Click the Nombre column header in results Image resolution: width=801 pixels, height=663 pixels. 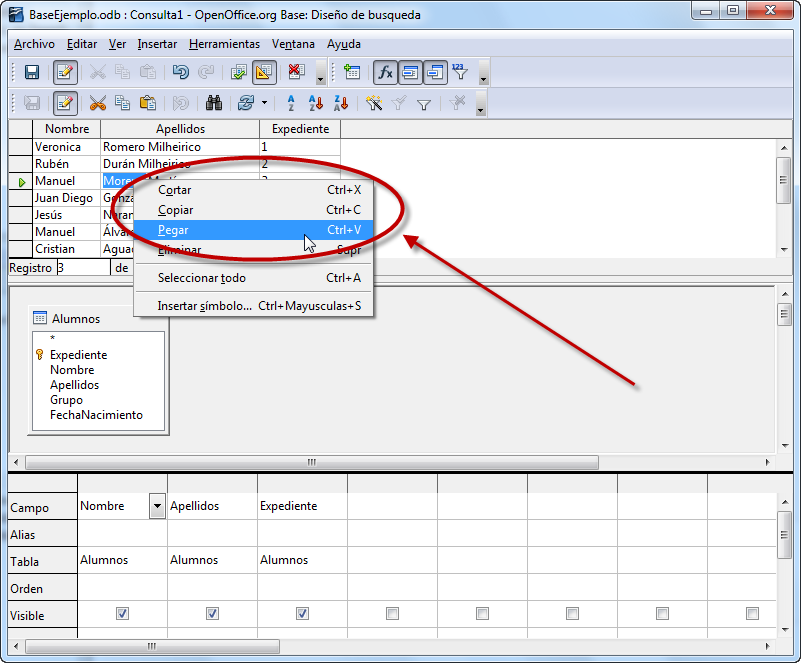(x=67, y=129)
